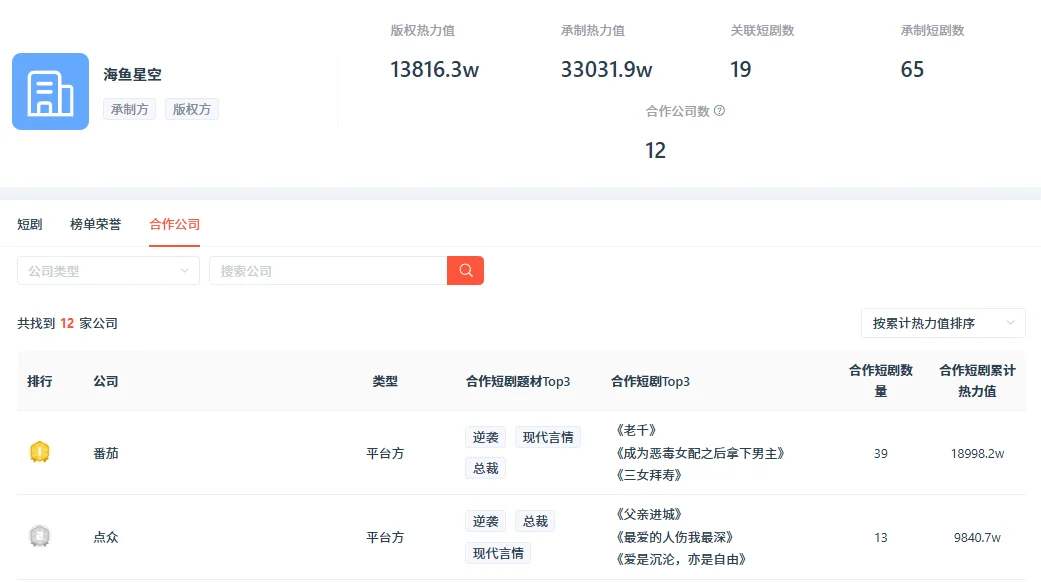Screen dimensions: 1041x582
Task: Toggle the 总裁 genre tag in 点众 row
Action: [534, 520]
